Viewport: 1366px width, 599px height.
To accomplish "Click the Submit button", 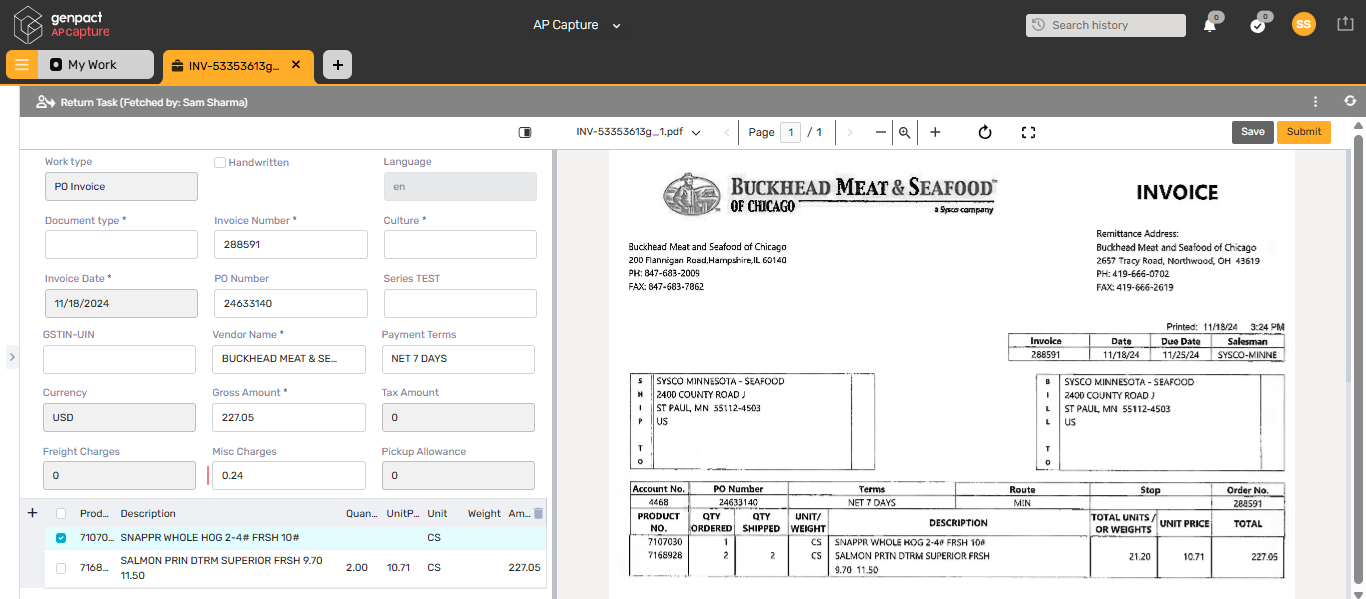I will click(x=1304, y=132).
